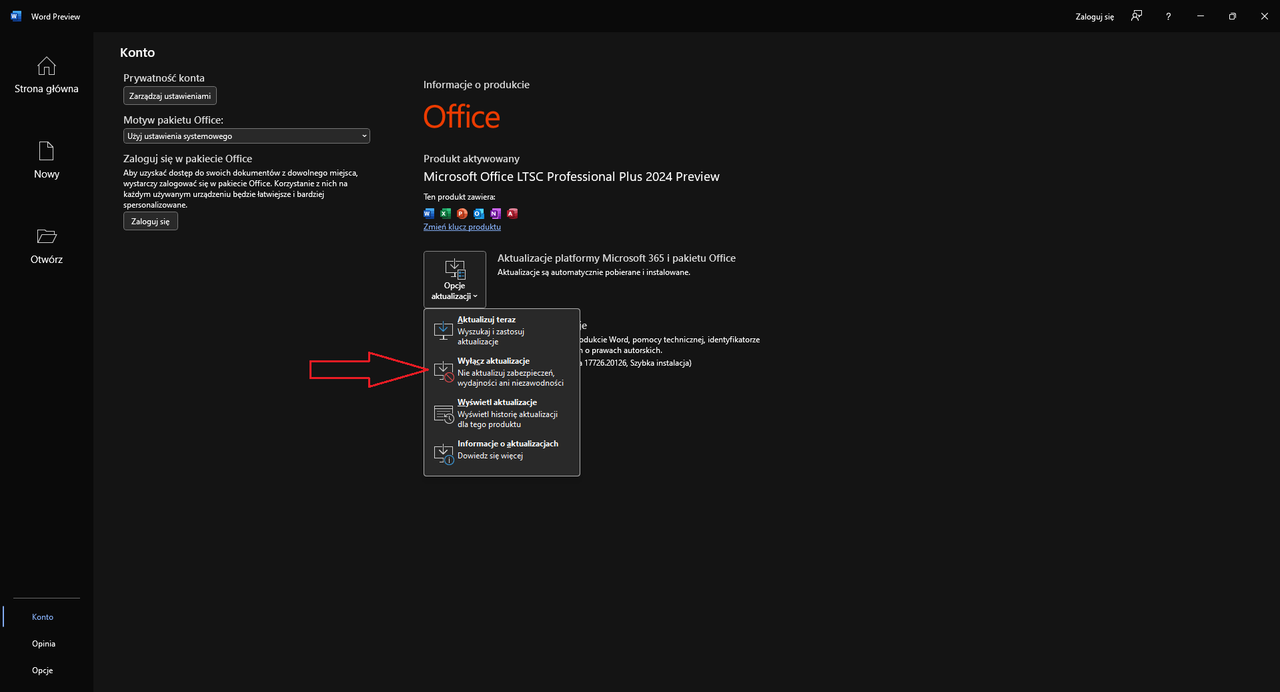Open the Otwórz folder section
This screenshot has height=692, width=1280.
click(x=46, y=245)
